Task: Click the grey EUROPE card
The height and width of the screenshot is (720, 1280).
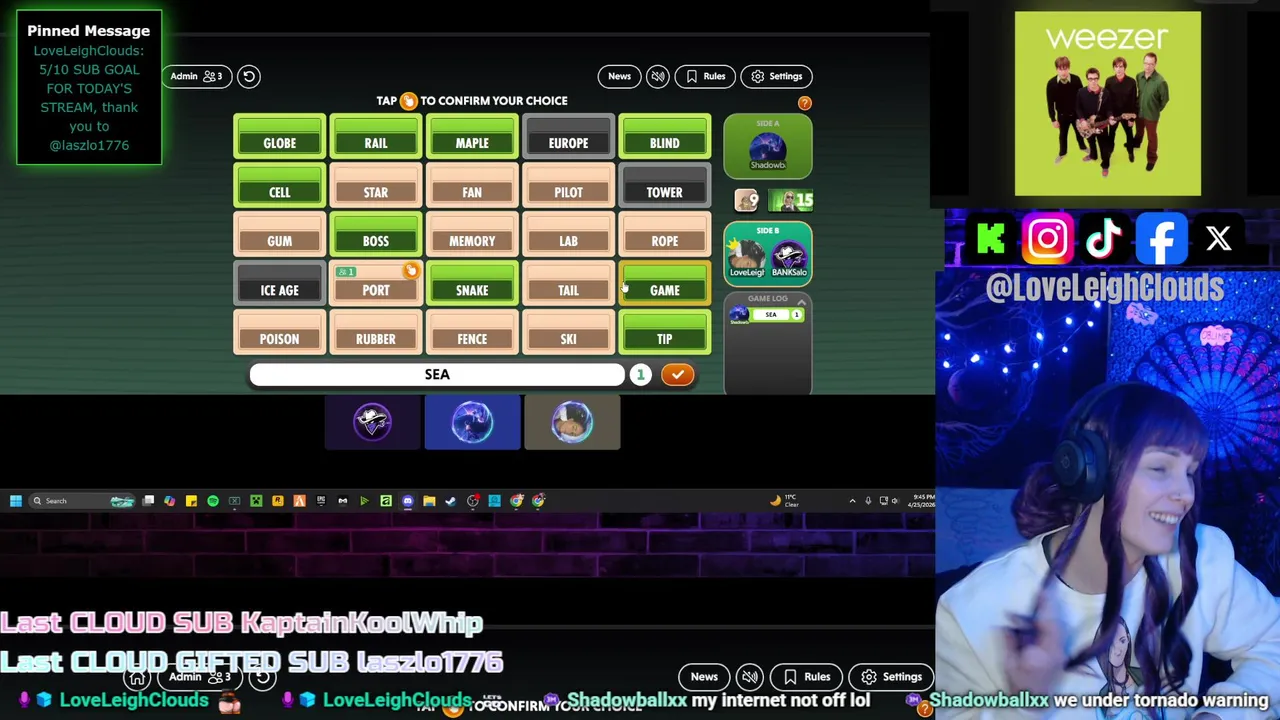Action: pos(568,138)
